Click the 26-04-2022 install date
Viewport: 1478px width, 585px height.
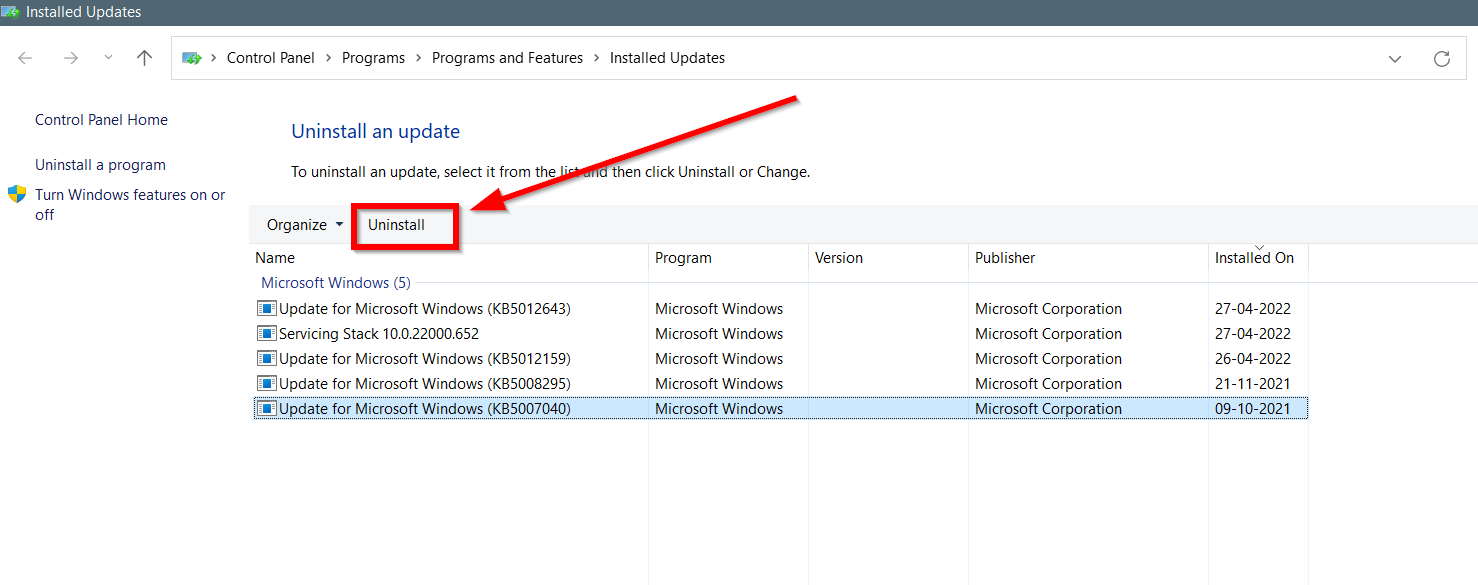click(1253, 359)
